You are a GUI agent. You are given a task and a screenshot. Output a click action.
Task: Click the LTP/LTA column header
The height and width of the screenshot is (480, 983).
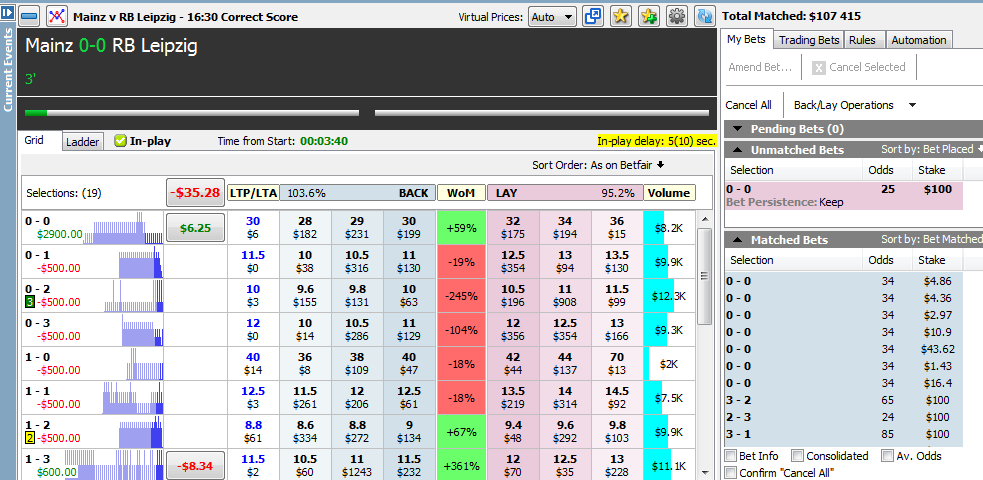click(253, 193)
